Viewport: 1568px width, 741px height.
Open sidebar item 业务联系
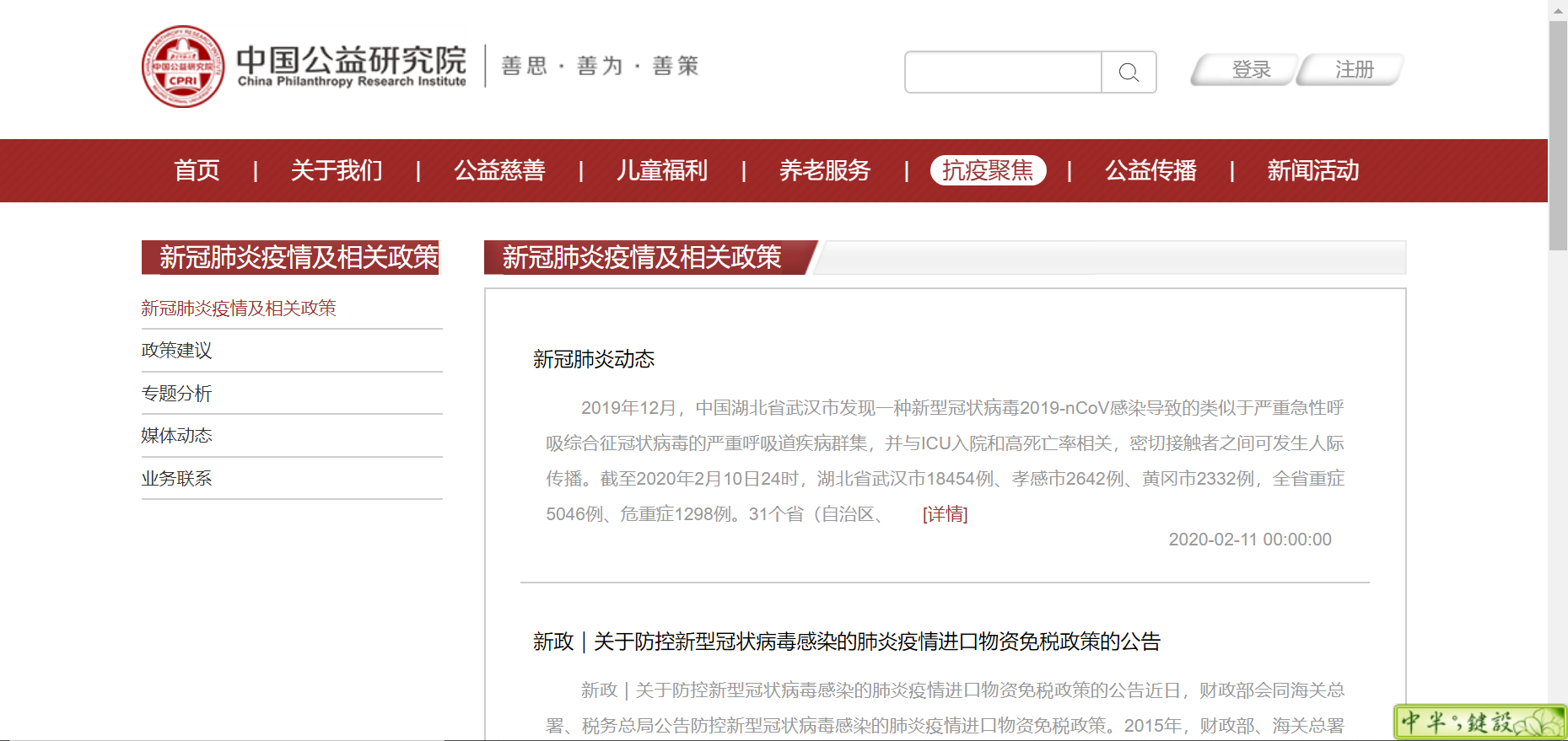pyautogui.click(x=176, y=479)
